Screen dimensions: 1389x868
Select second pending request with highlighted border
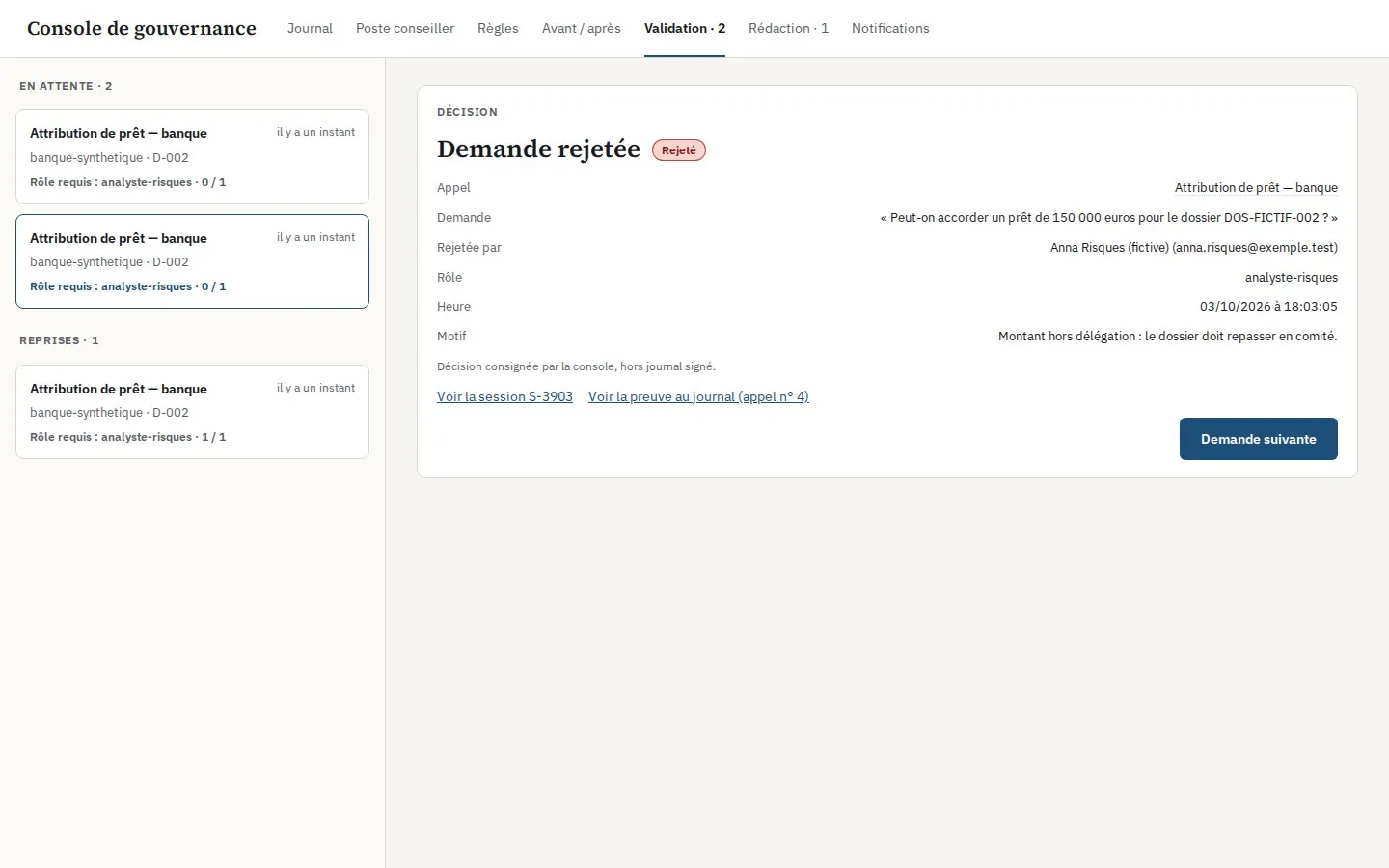[x=192, y=261]
